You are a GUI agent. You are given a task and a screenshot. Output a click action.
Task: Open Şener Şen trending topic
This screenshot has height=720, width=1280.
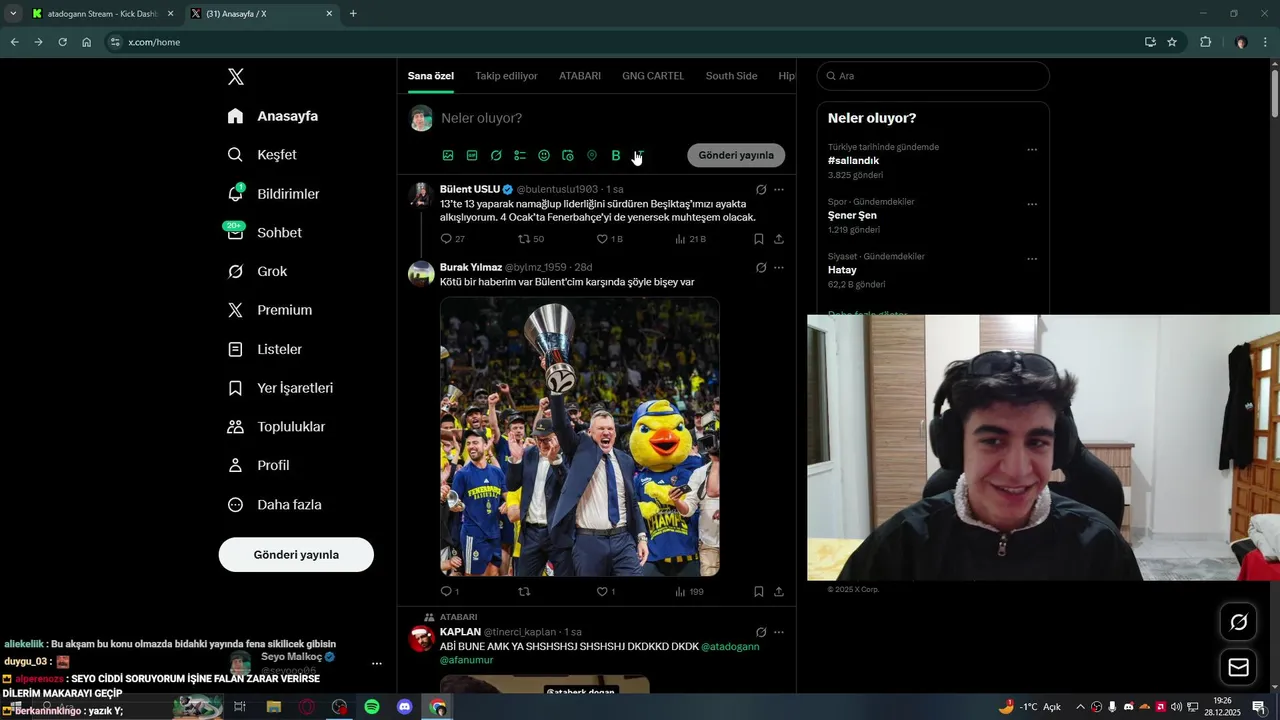coord(852,215)
